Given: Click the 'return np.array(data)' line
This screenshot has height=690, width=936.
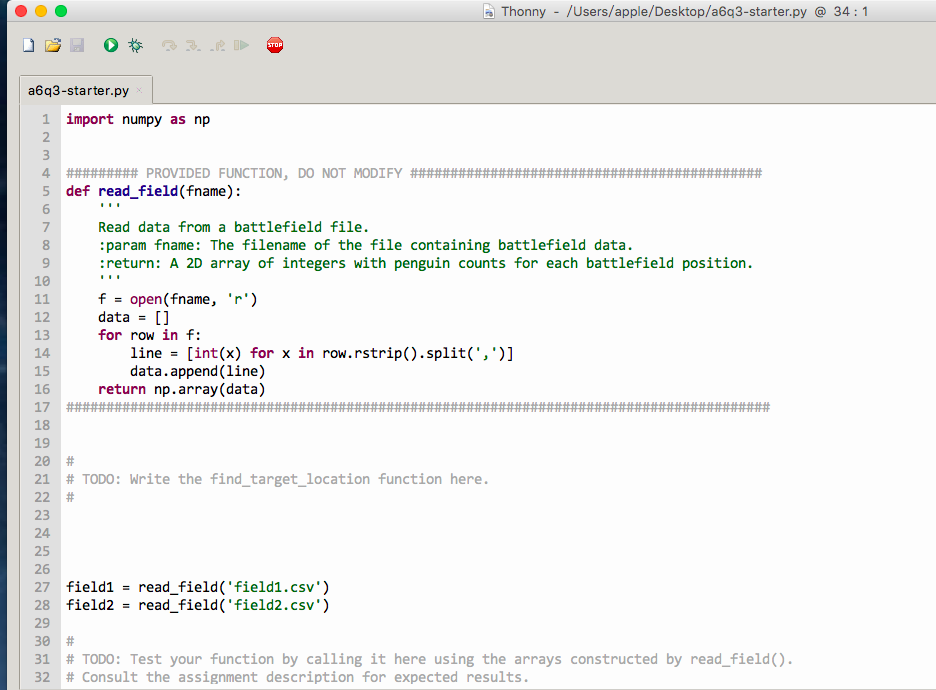Looking at the screenshot, I should (x=181, y=389).
